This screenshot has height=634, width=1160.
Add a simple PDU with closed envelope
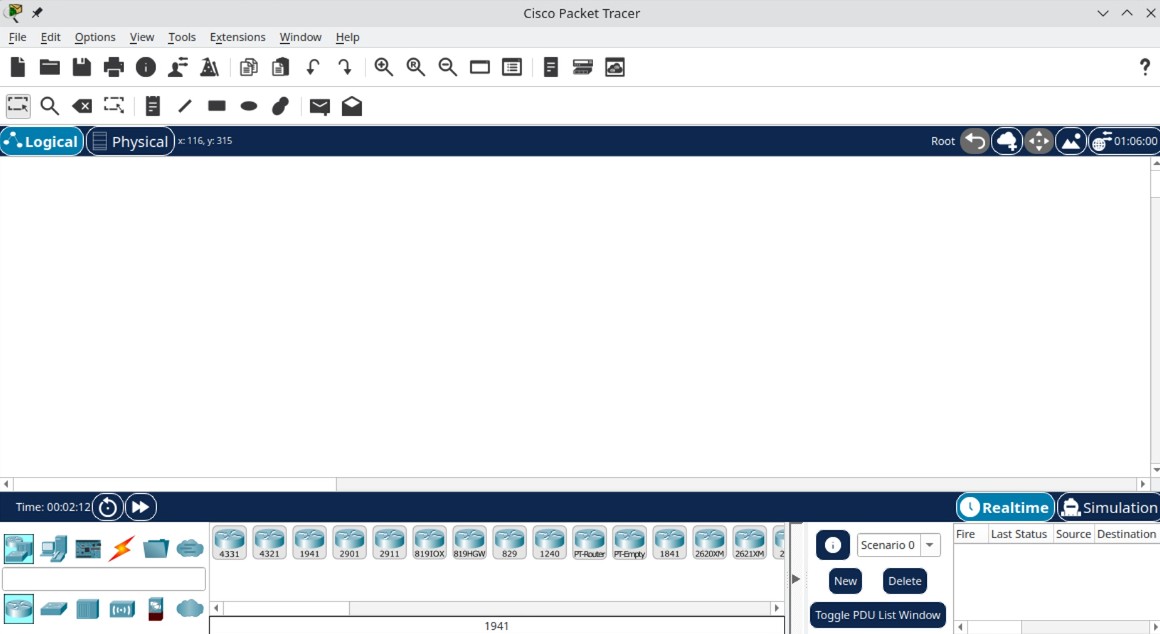tap(320, 107)
